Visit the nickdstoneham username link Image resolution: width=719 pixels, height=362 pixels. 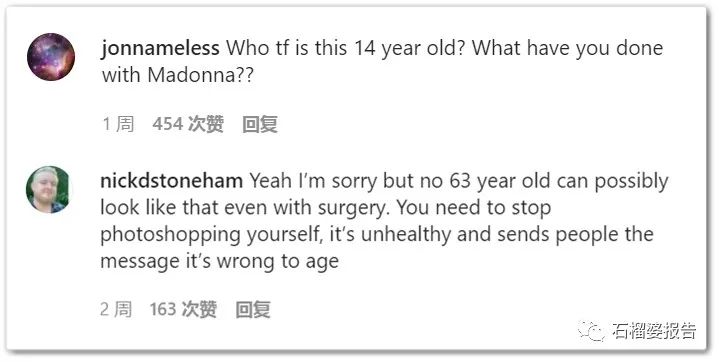point(171,181)
